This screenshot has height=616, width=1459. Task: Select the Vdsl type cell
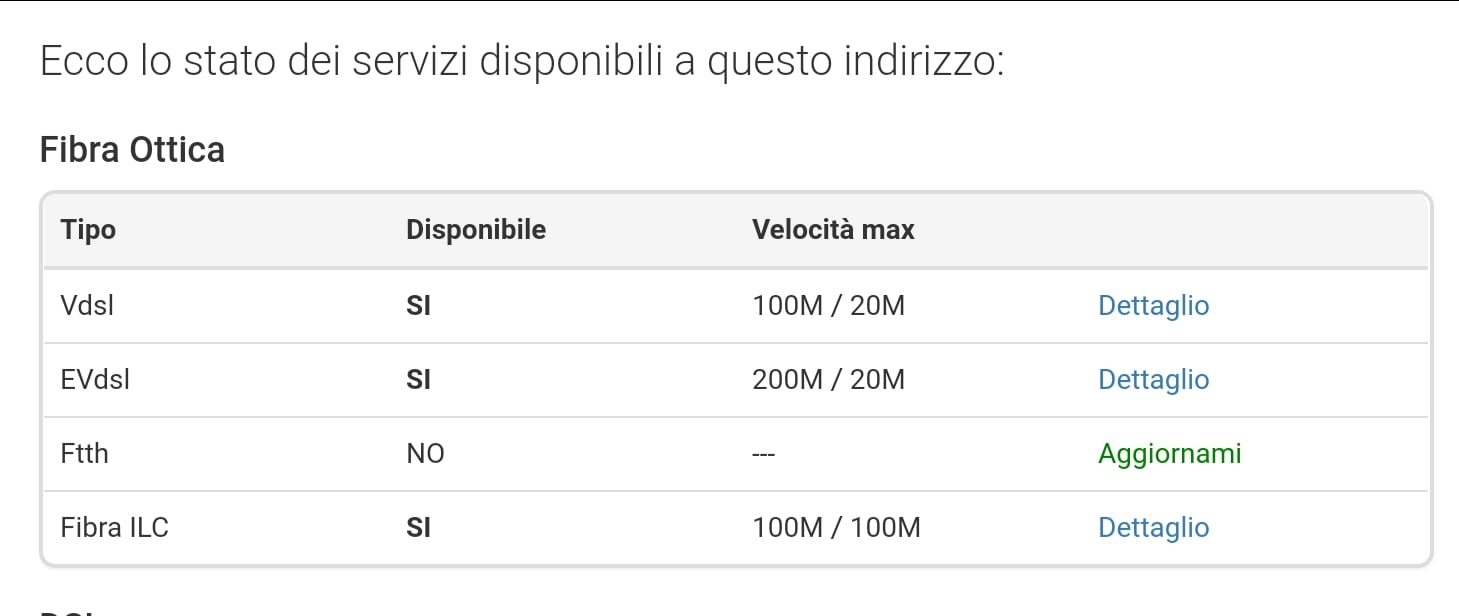(x=87, y=306)
